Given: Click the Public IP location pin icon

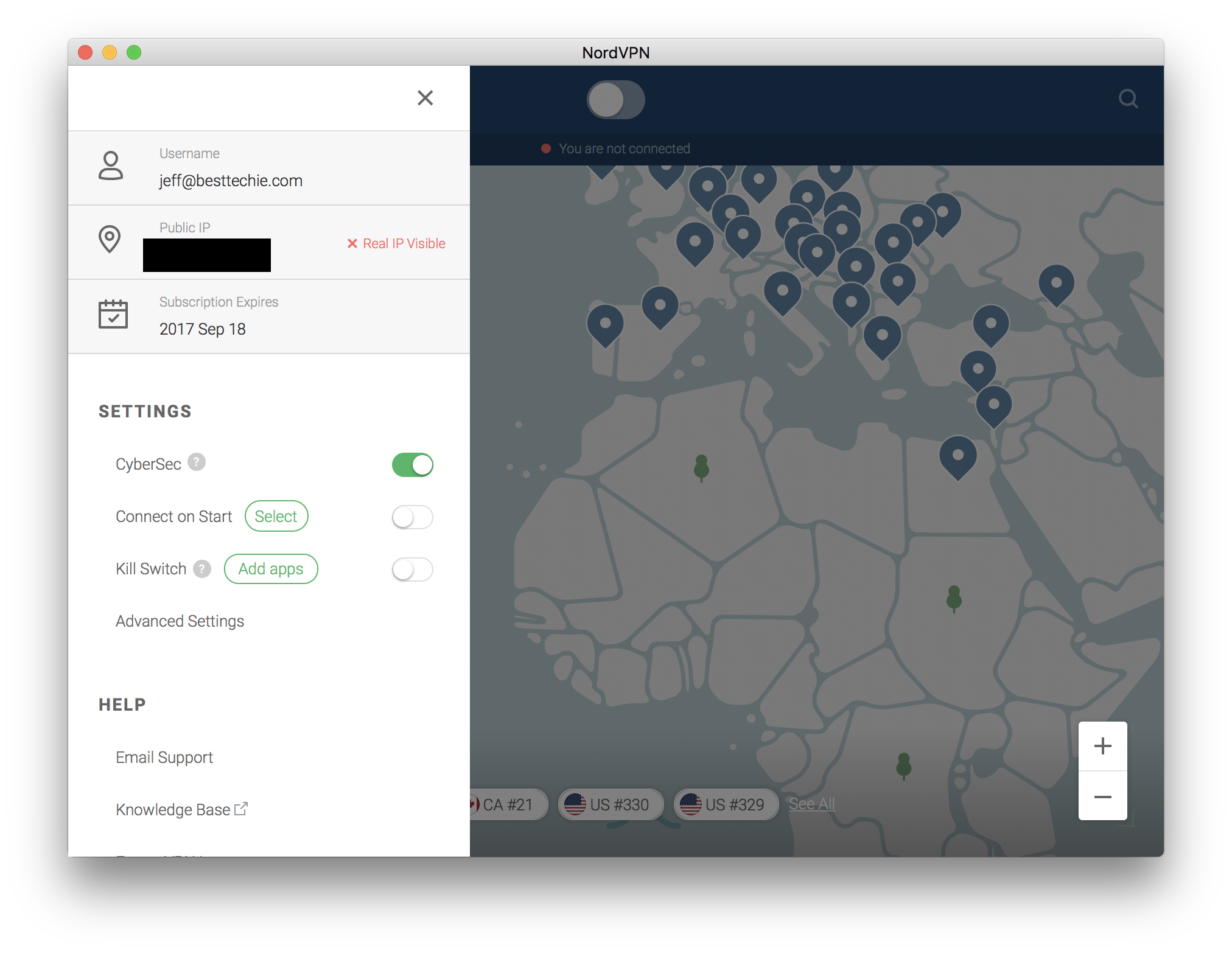Looking at the screenshot, I should (110, 239).
